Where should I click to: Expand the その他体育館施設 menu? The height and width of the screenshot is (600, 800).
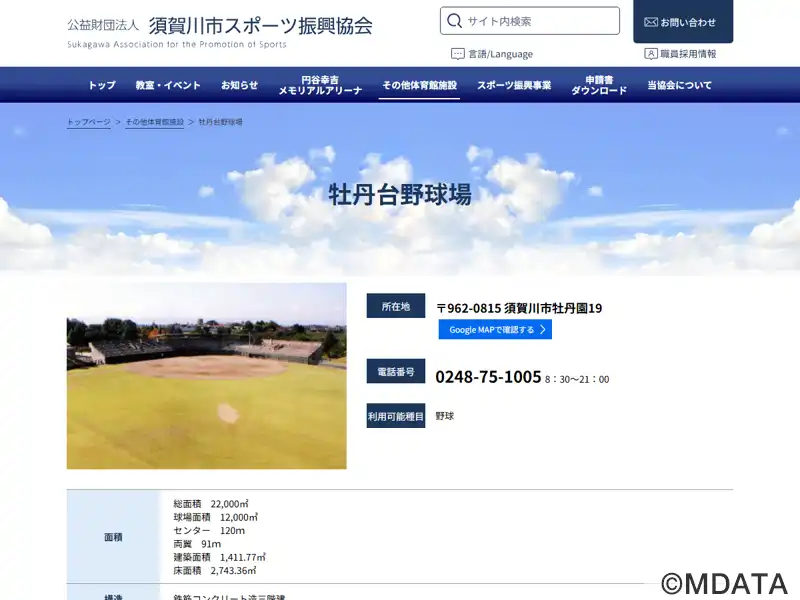419,85
